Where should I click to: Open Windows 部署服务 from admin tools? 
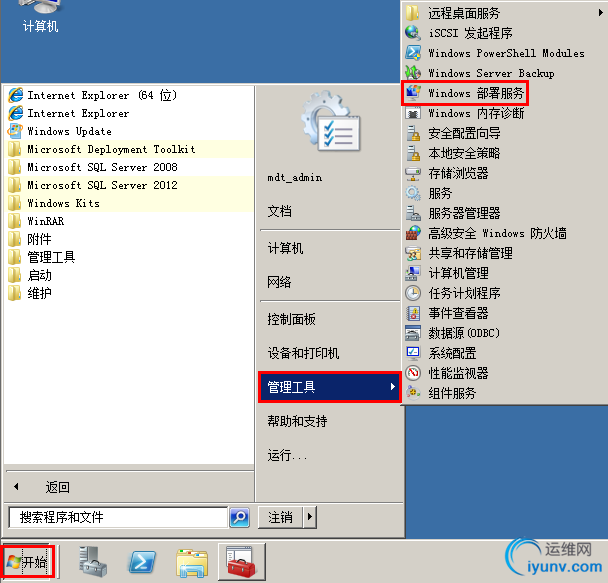(x=465, y=93)
